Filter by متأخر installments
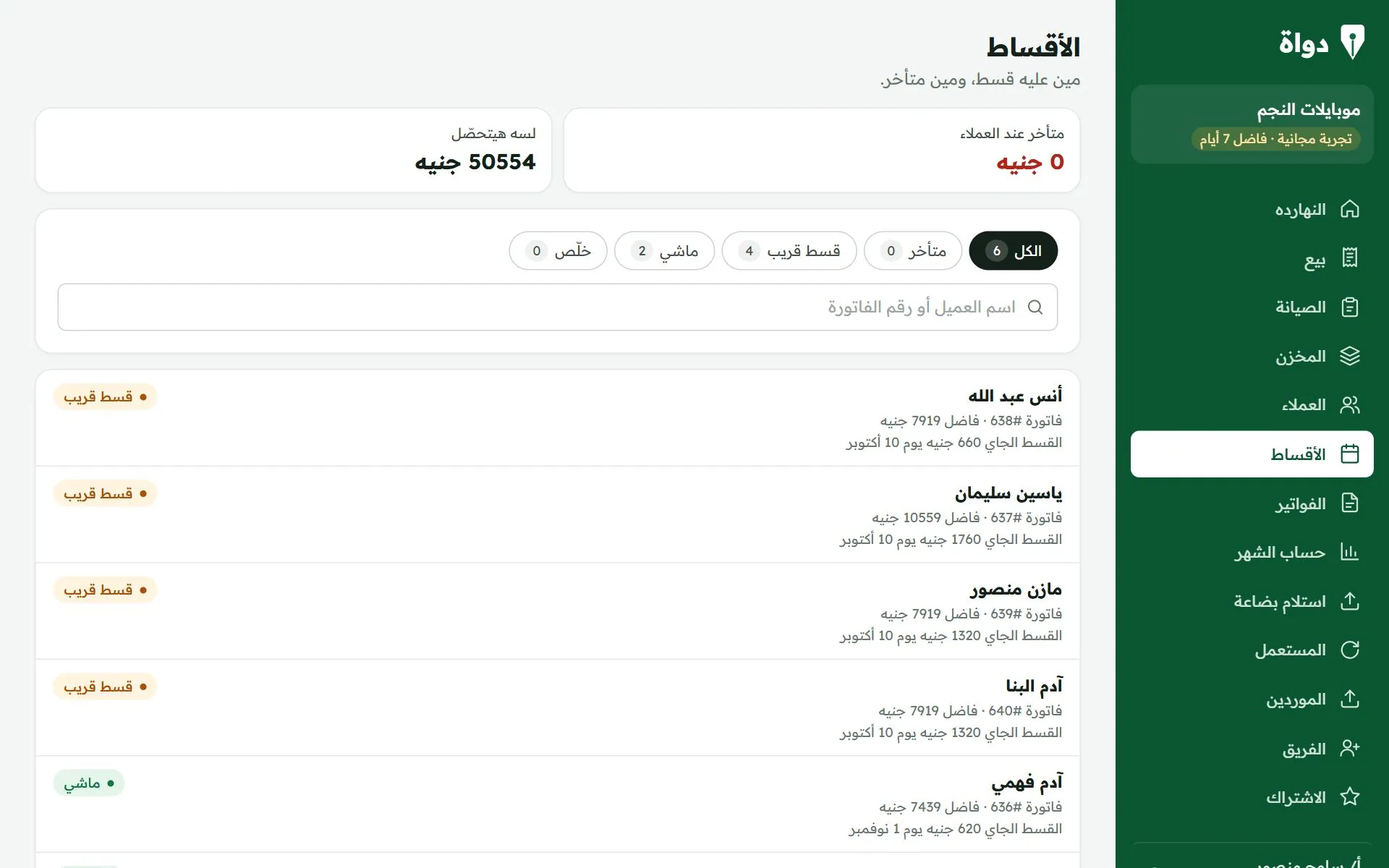The height and width of the screenshot is (868, 1389). [913, 251]
